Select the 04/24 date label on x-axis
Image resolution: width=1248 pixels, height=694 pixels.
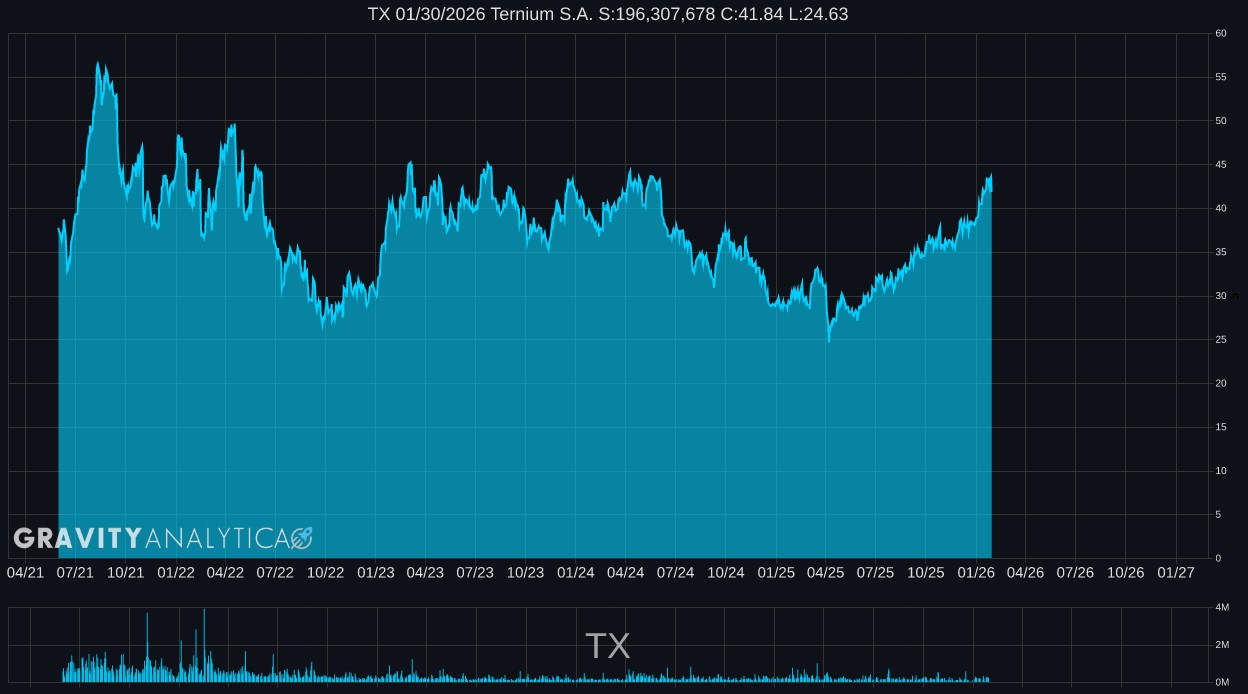(625, 573)
